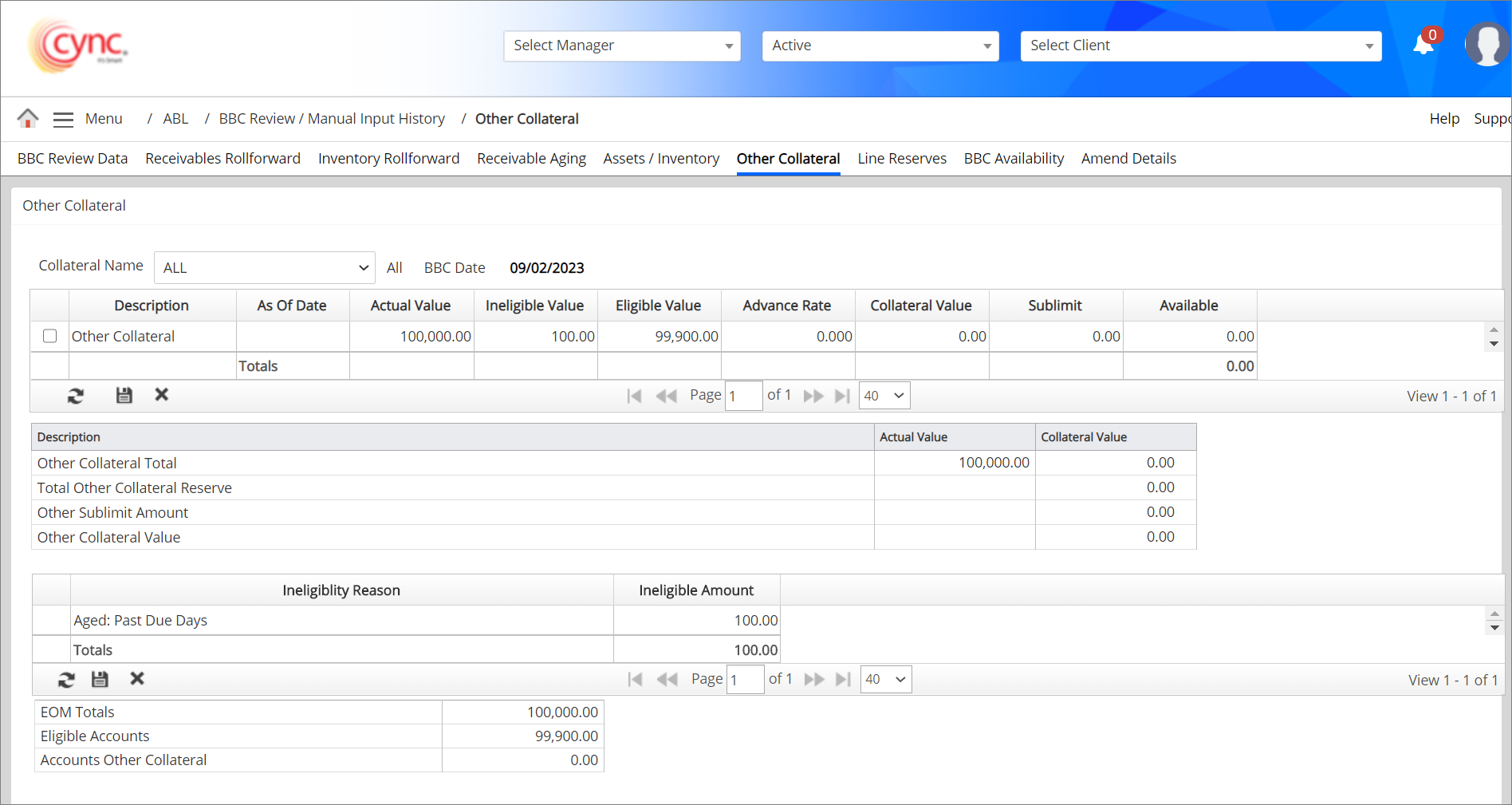Viewport: 1512px width, 805px height.
Task: Save the ineligibility reasons grid
Action: click(100, 680)
